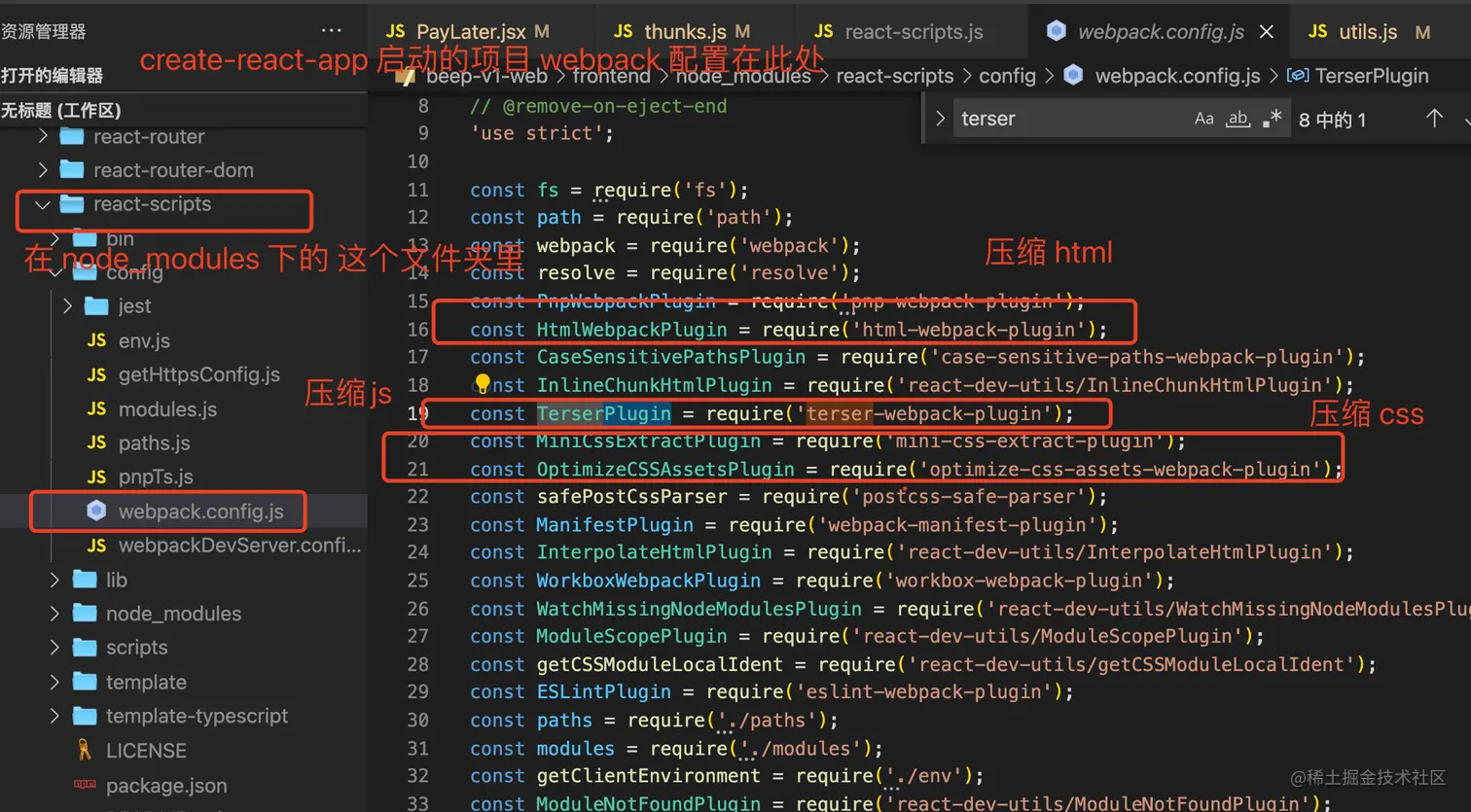
Task: Open explorer more actions (three dots)
Action: tap(332, 31)
